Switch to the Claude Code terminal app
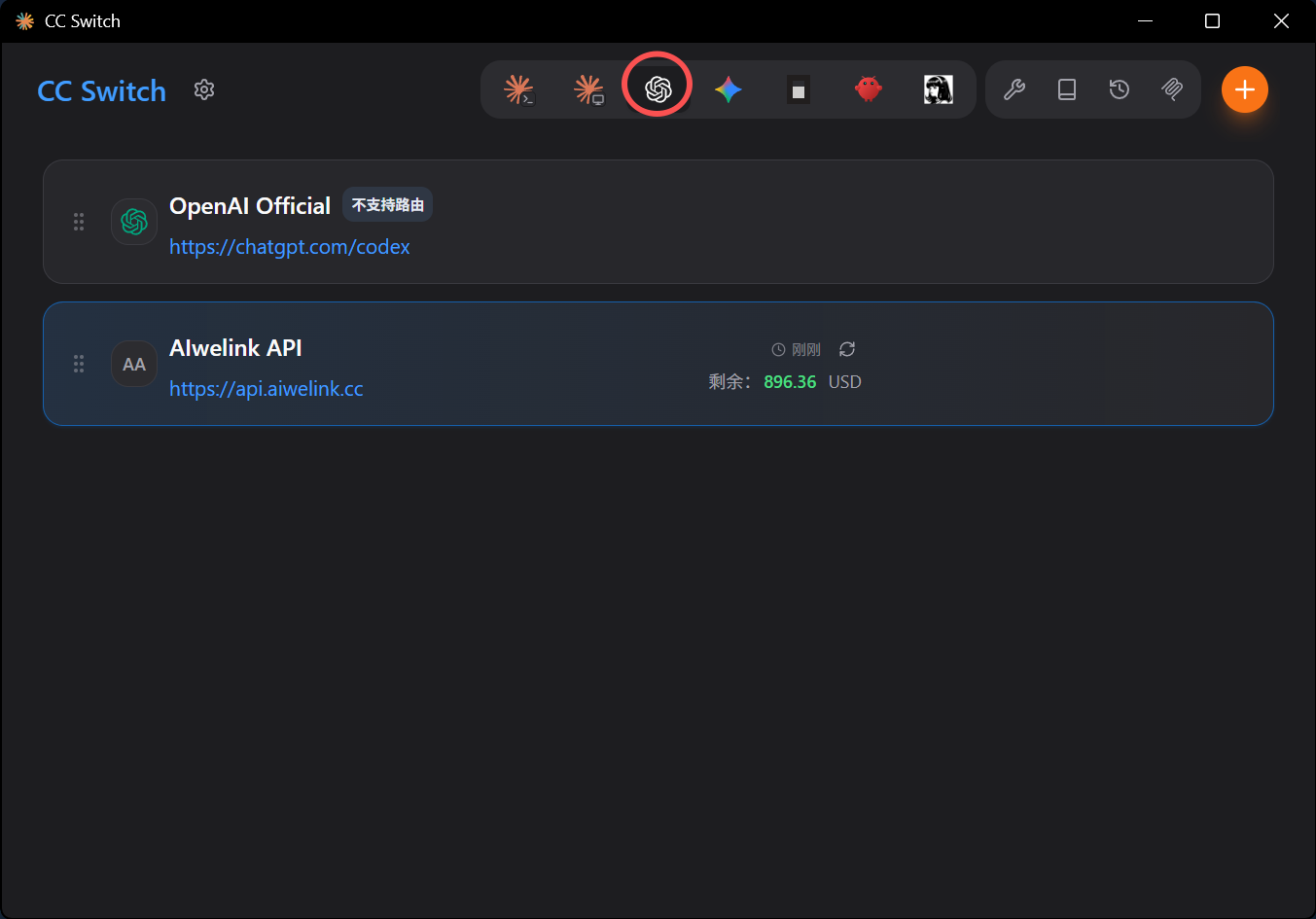1316x919 pixels. pos(518,89)
